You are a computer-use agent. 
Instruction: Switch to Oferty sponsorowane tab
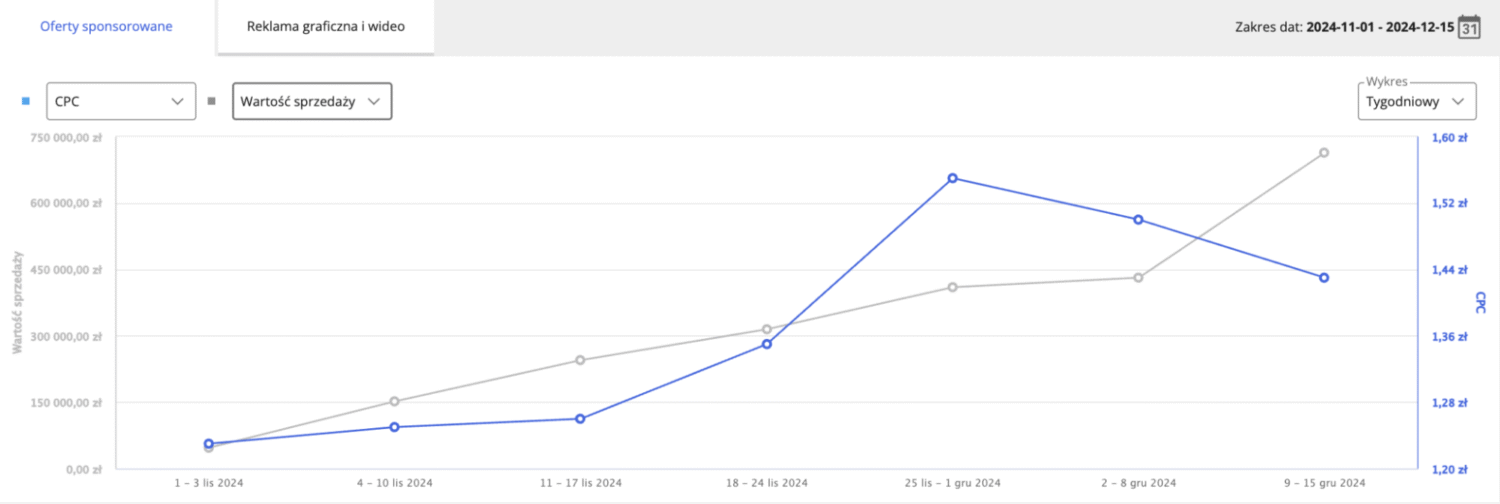click(x=106, y=26)
